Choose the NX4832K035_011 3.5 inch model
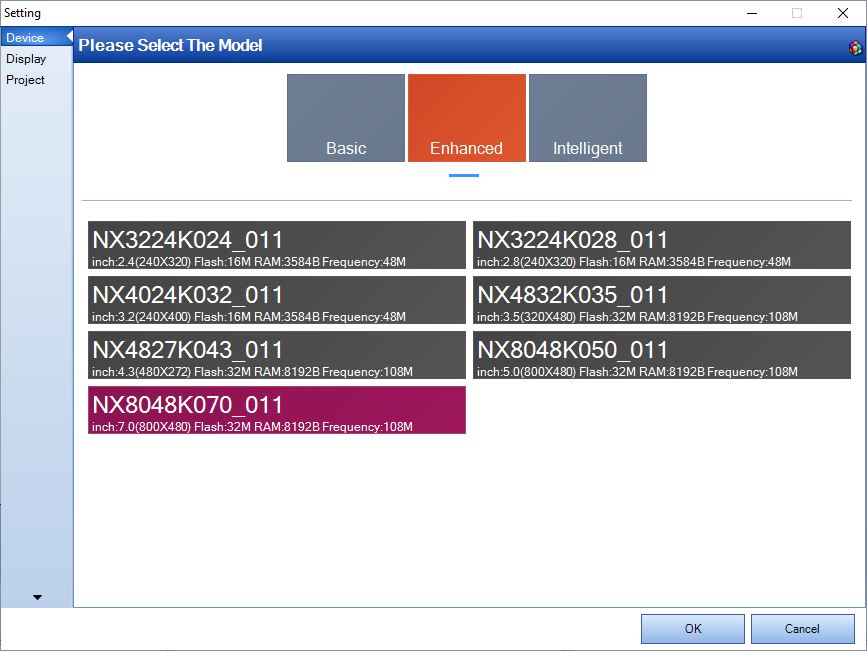 [661, 301]
